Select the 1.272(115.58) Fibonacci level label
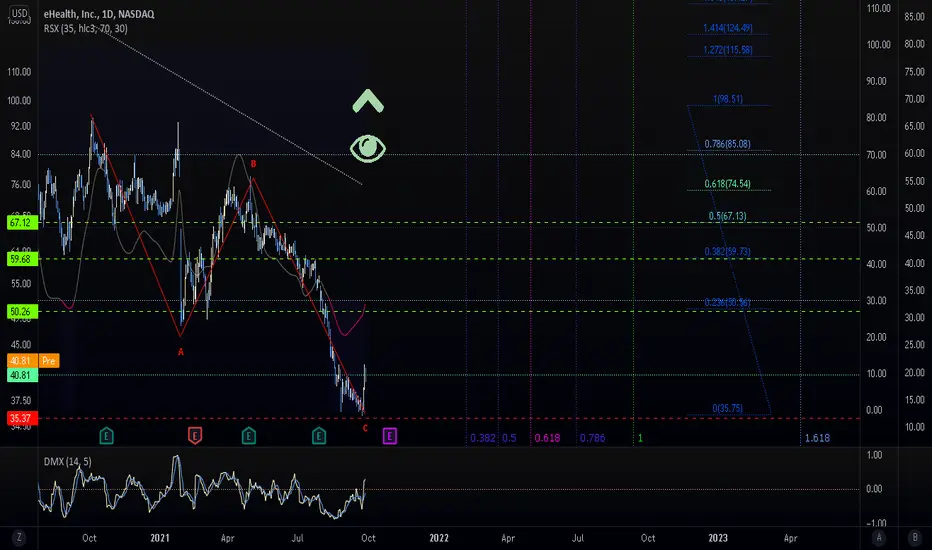This screenshot has height=550, width=932. tap(728, 50)
